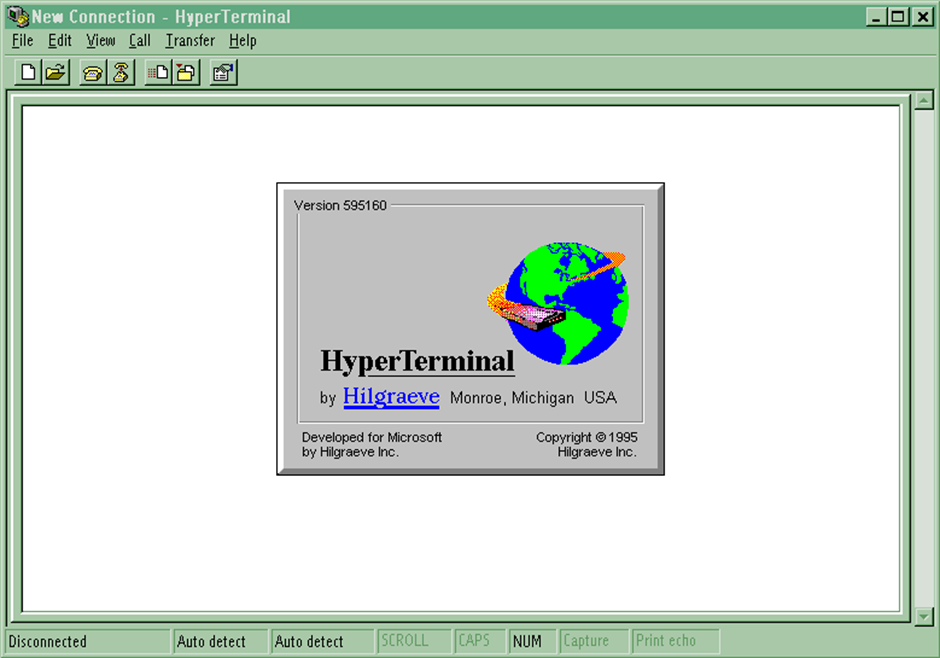Select the New connection icon
Screen dimensions: 940x658
[x=27, y=71]
